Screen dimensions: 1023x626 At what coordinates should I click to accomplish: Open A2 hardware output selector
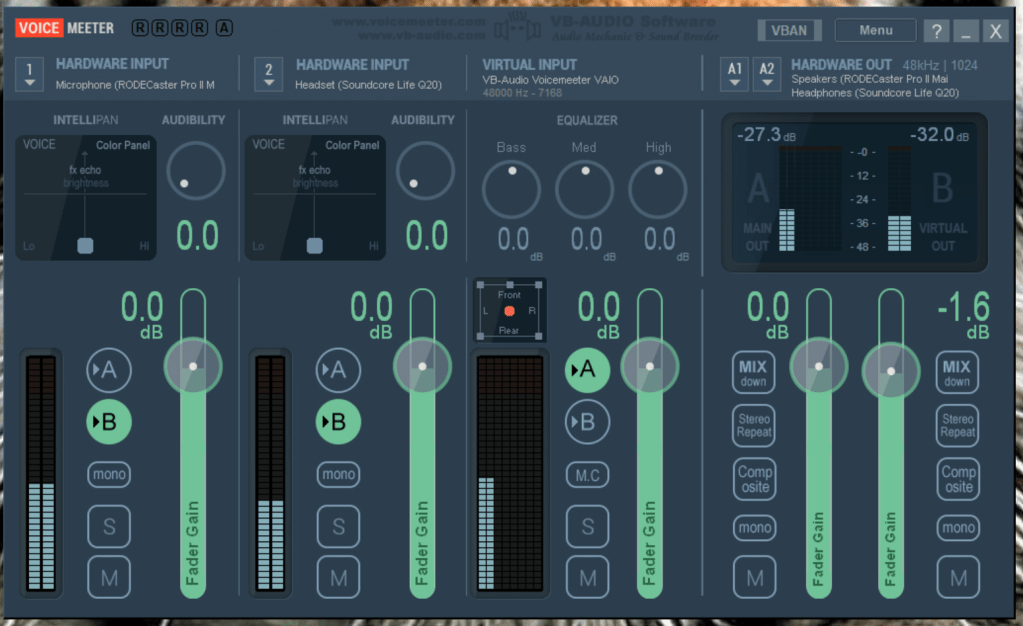pos(767,74)
